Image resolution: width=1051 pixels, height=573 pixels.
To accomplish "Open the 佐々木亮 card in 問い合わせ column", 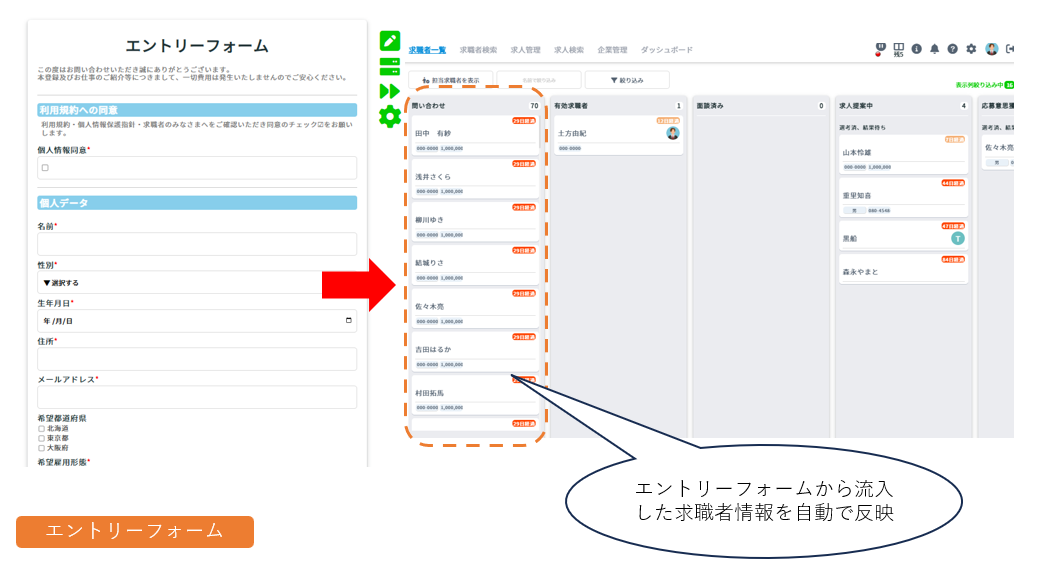I will (475, 308).
